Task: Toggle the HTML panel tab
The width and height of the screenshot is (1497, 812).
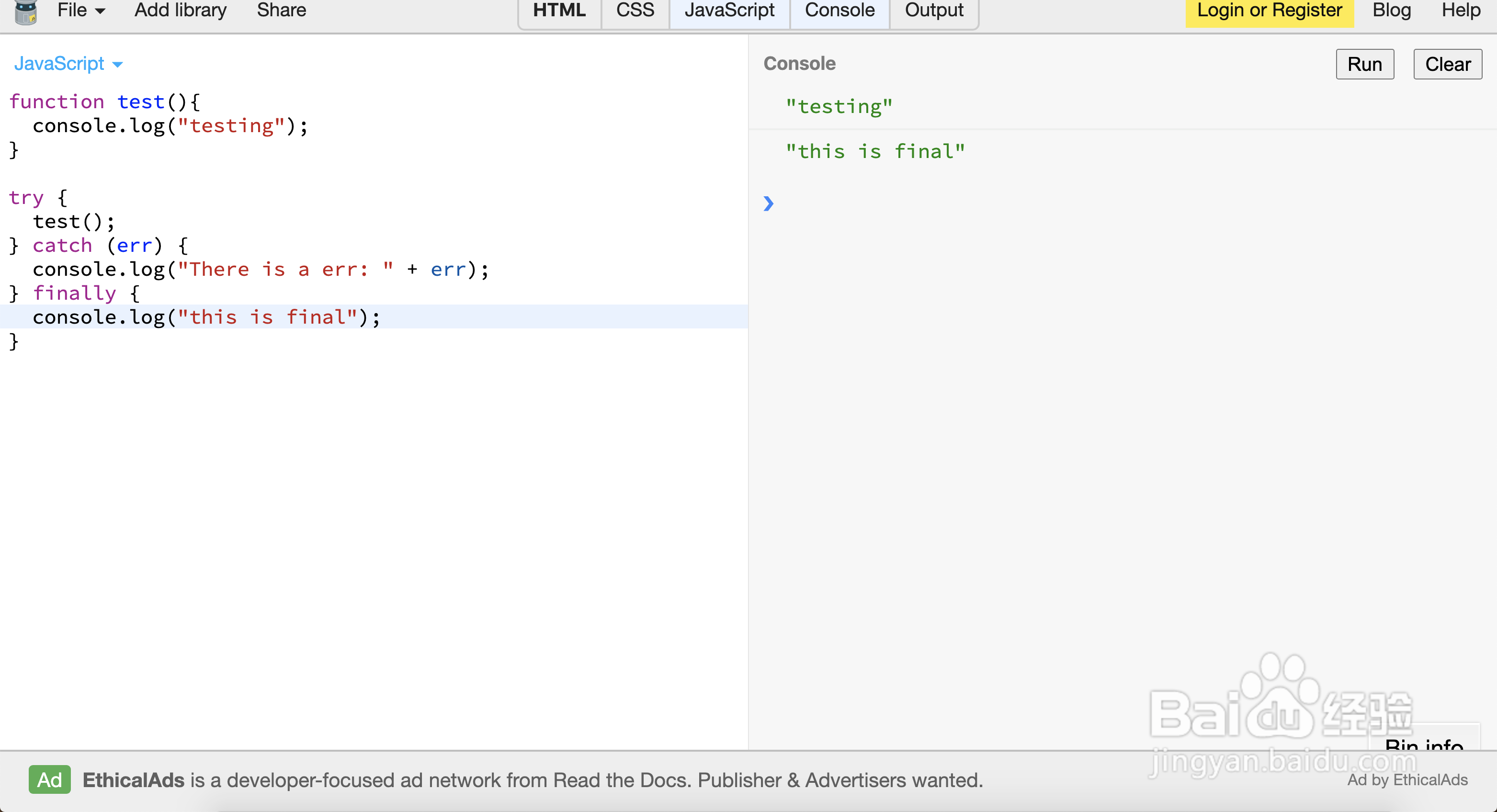Action: [x=559, y=11]
